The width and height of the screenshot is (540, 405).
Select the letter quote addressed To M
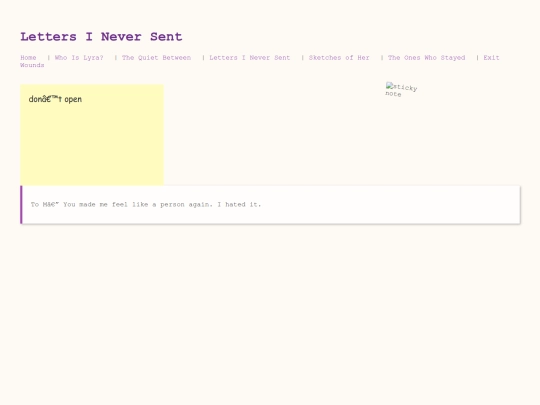(x=270, y=205)
